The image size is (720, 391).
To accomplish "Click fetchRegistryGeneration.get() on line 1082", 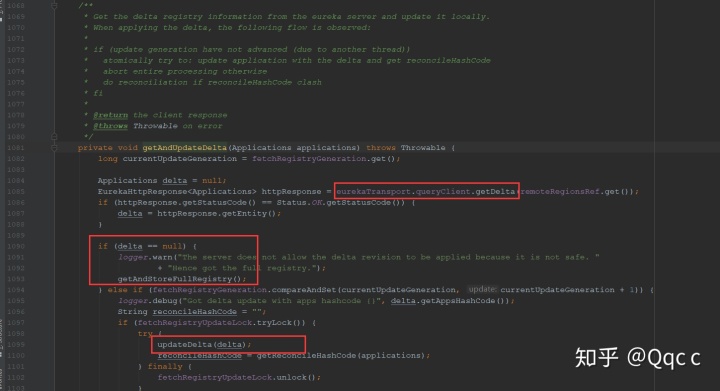I will click(x=324, y=158).
